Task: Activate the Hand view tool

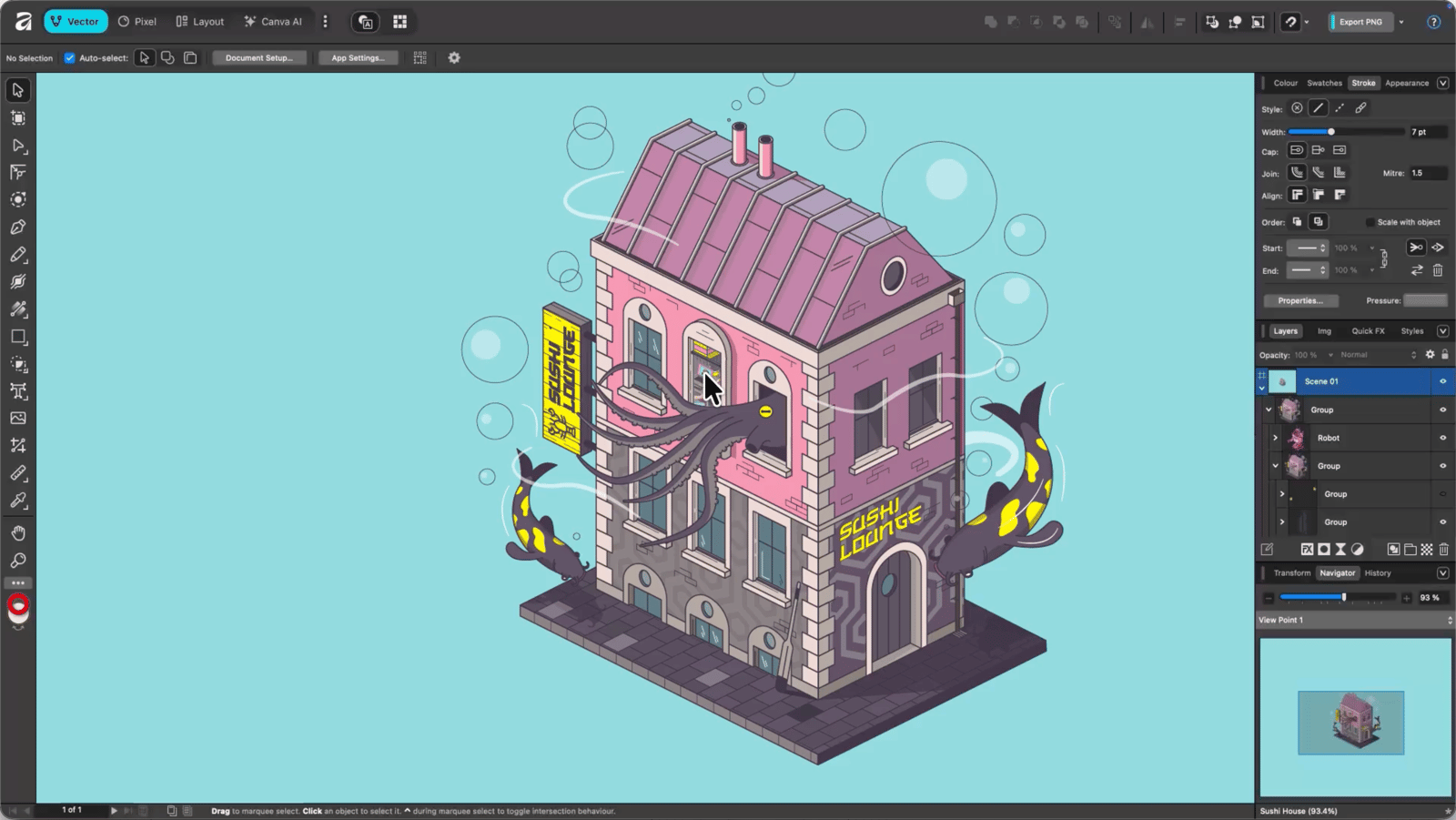Action: point(18,533)
